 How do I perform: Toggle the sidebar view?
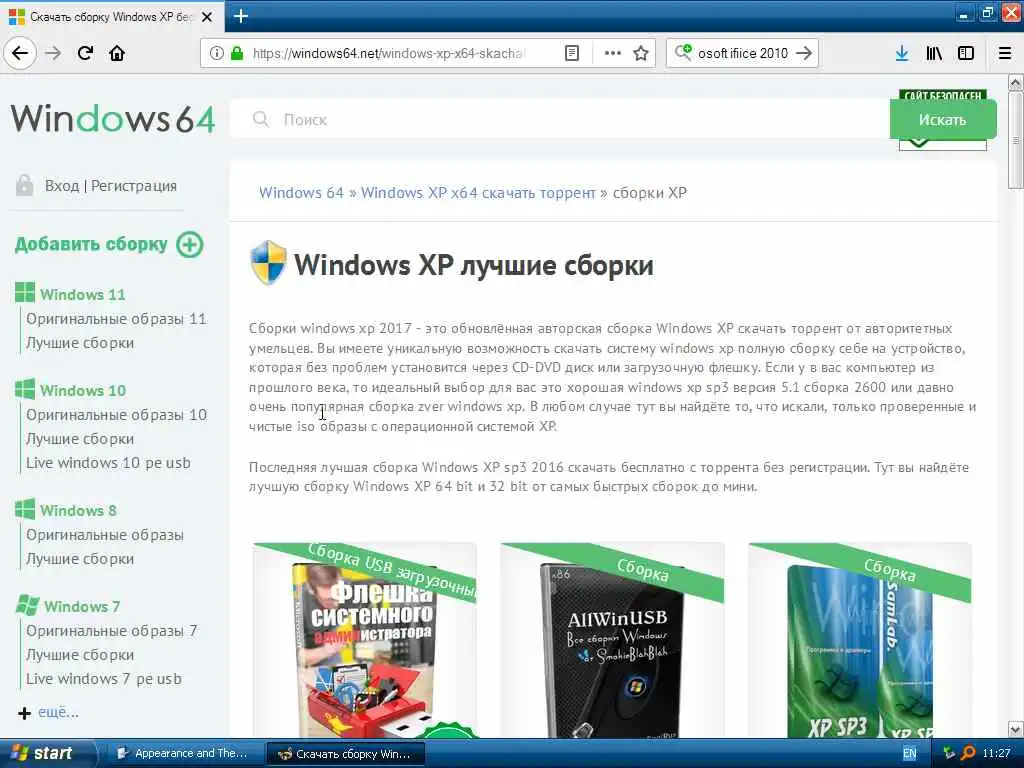pos(966,53)
